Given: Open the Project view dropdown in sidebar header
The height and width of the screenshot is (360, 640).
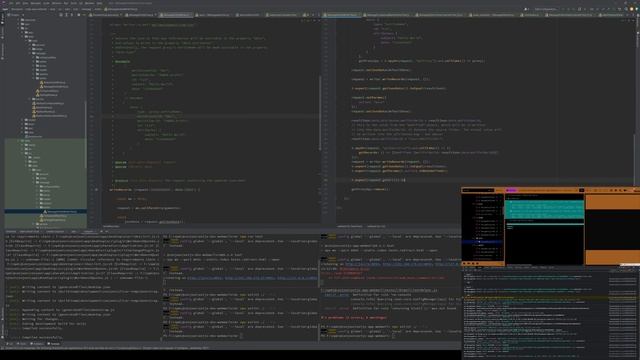Looking at the screenshot, I should point(15,15).
